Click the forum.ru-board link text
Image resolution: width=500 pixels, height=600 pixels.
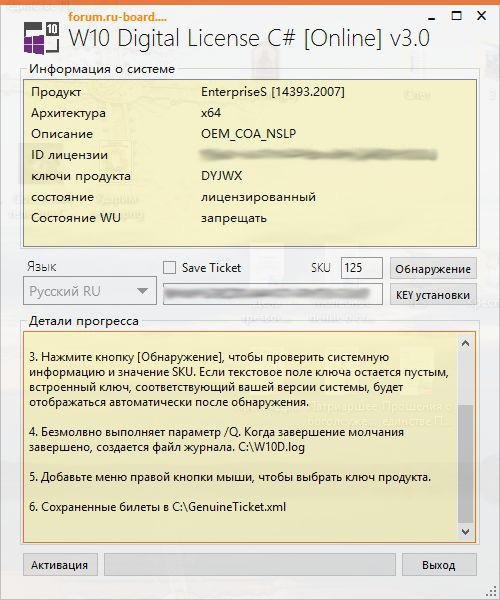pyautogui.click(x=117, y=17)
